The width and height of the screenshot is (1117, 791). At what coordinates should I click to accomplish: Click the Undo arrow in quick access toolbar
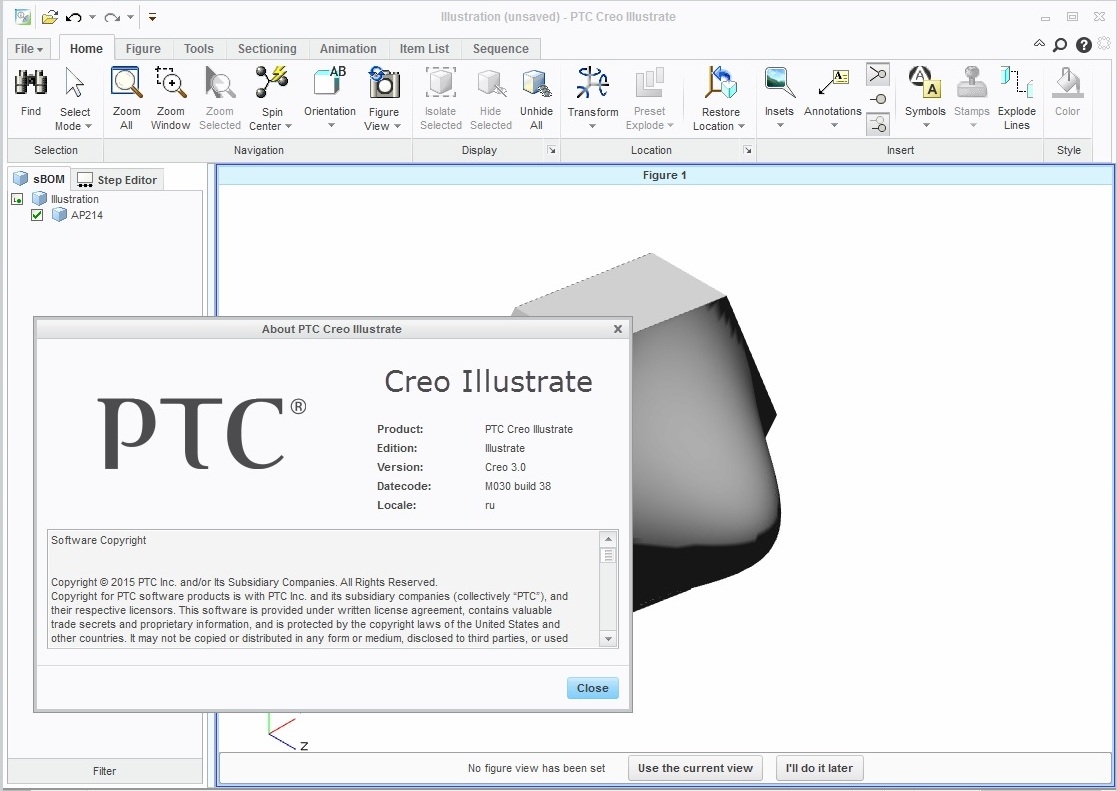click(74, 16)
